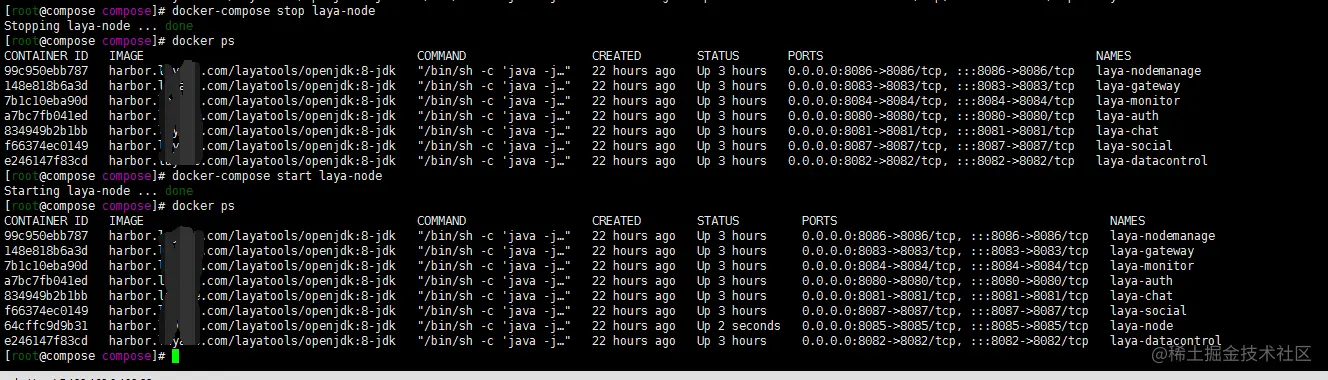Select 7b1c10eba90d in the listing after the stop command

[x=46, y=101]
